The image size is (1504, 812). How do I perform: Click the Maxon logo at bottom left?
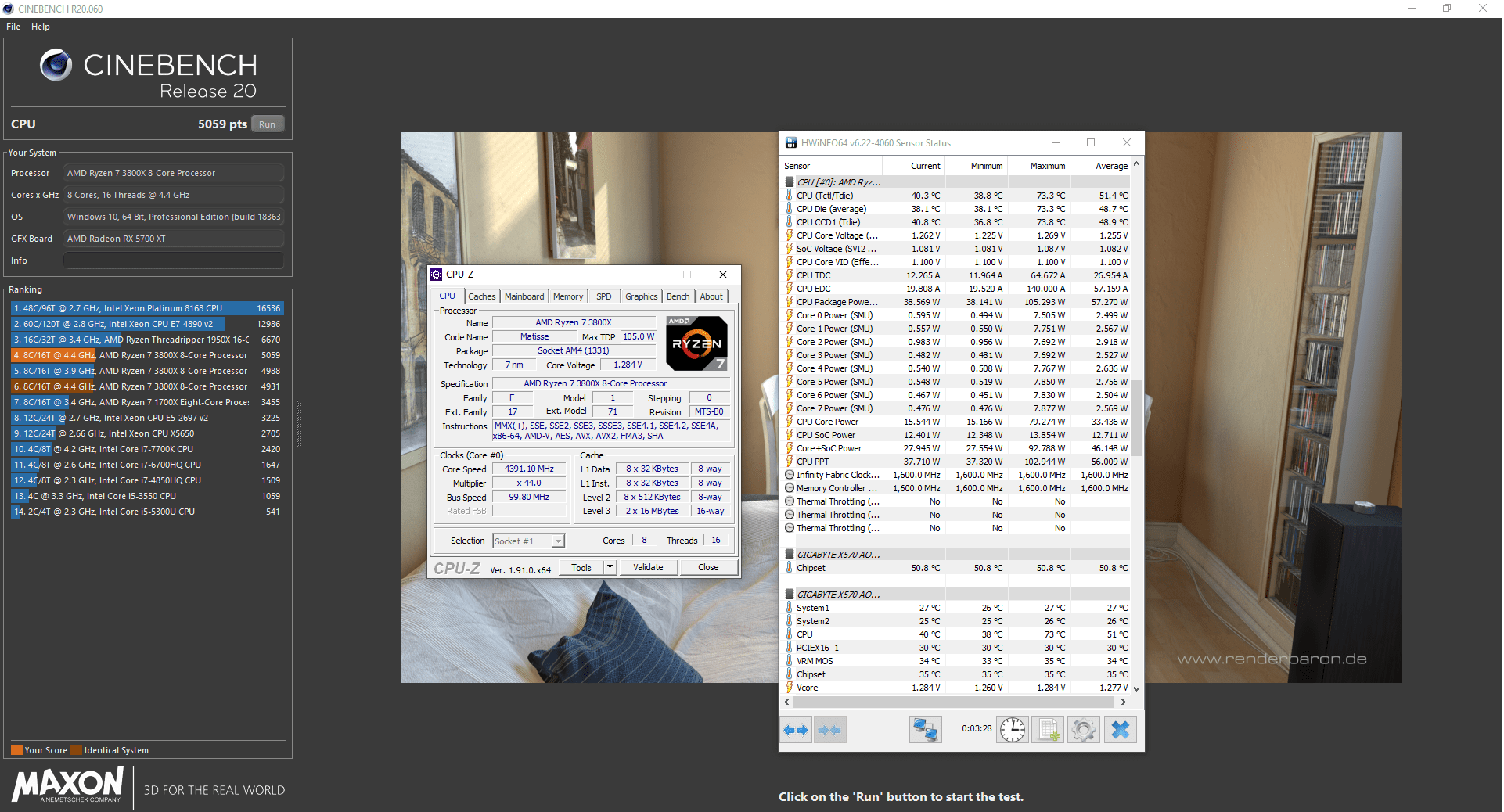pos(68,784)
